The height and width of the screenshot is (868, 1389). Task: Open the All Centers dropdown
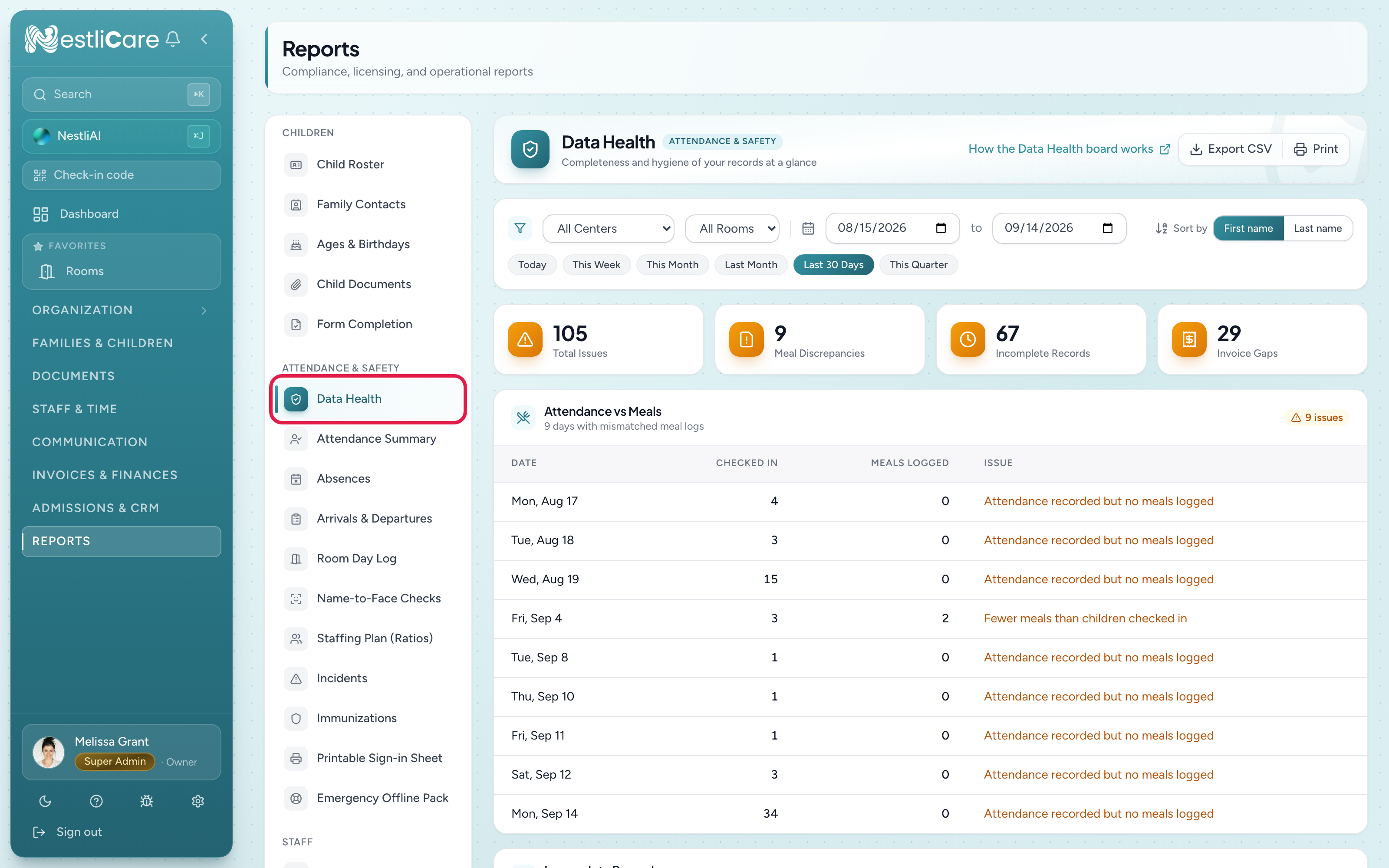609,228
